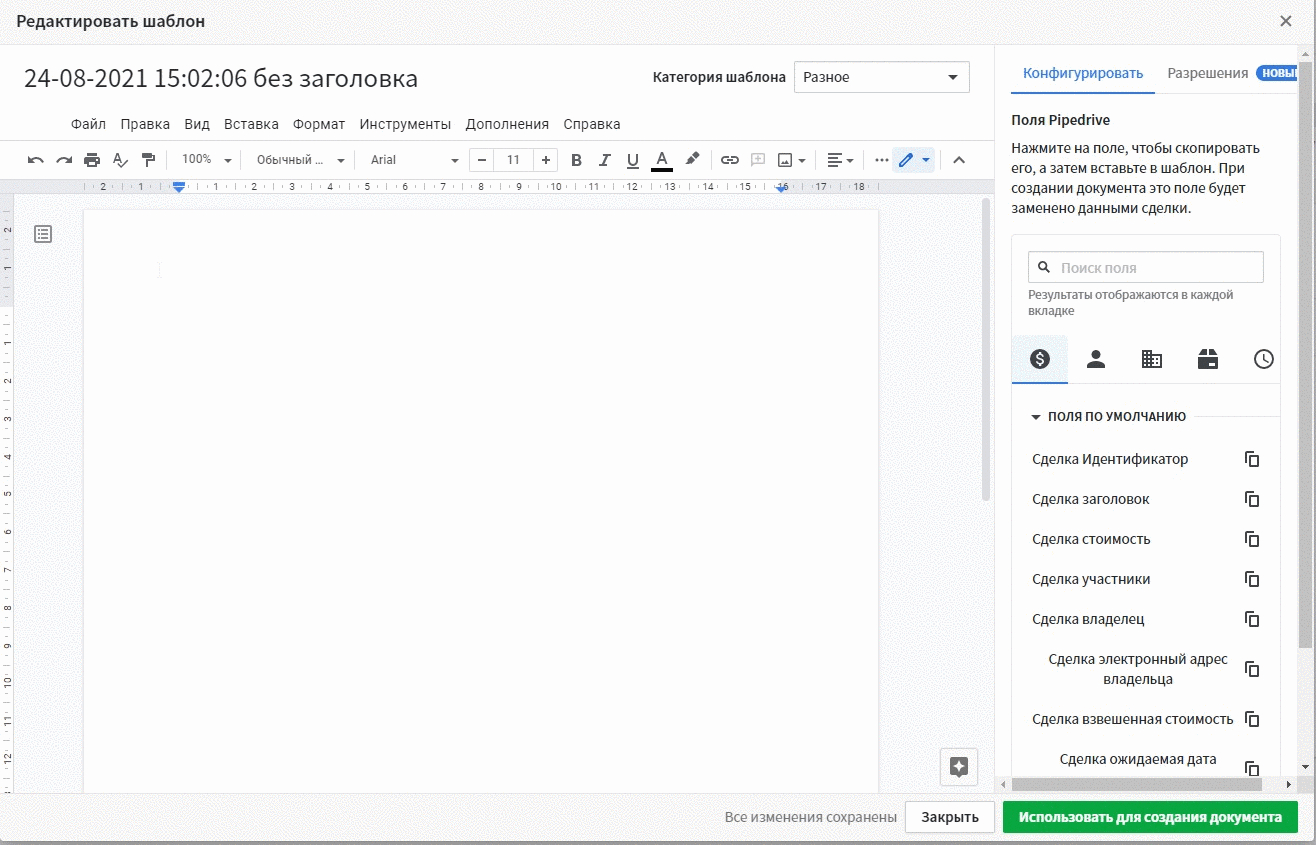Open the Категория шаблона dropdown
1316x845 pixels.
(x=881, y=77)
